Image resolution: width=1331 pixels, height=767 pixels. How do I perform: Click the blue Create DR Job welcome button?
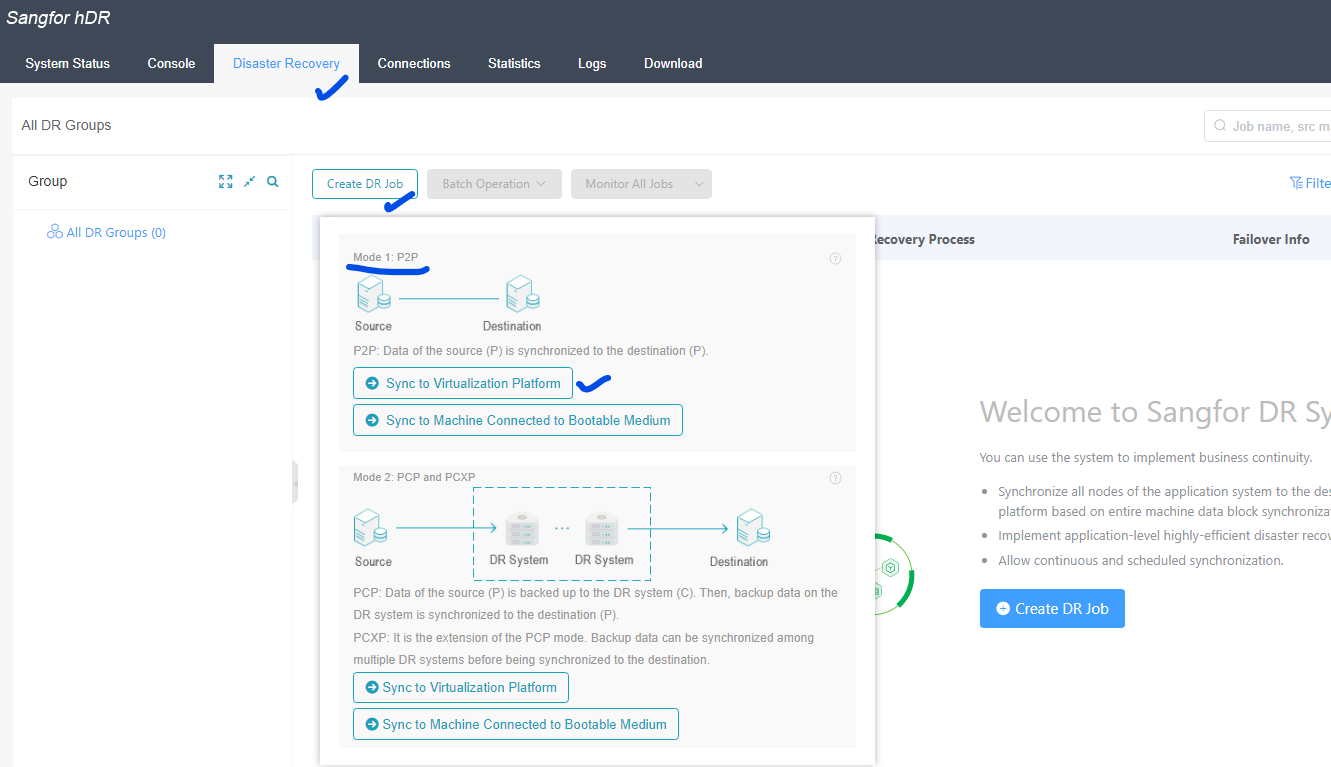(x=1052, y=608)
